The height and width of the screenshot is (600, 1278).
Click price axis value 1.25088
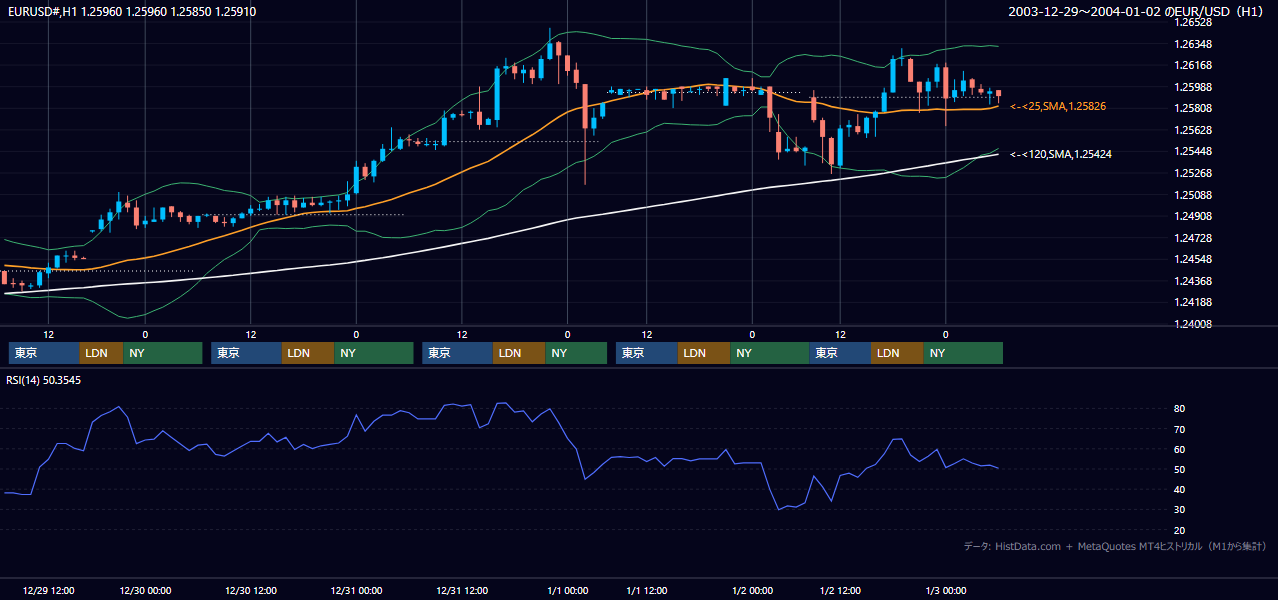[1193, 195]
